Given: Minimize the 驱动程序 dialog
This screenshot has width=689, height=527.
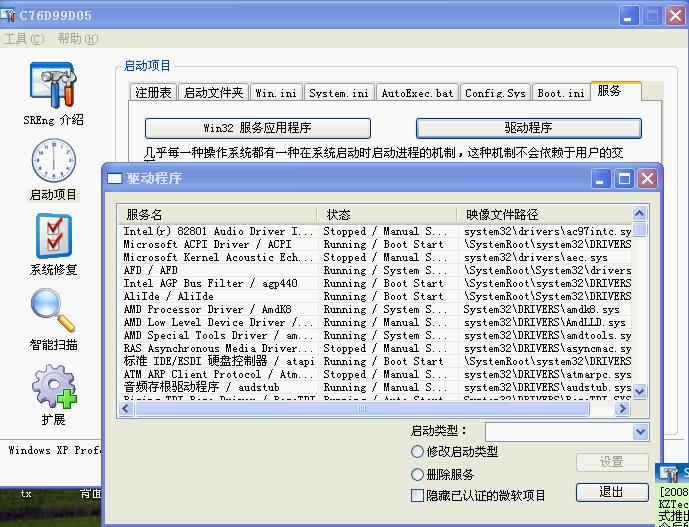Looking at the screenshot, I should pyautogui.click(x=601, y=178).
